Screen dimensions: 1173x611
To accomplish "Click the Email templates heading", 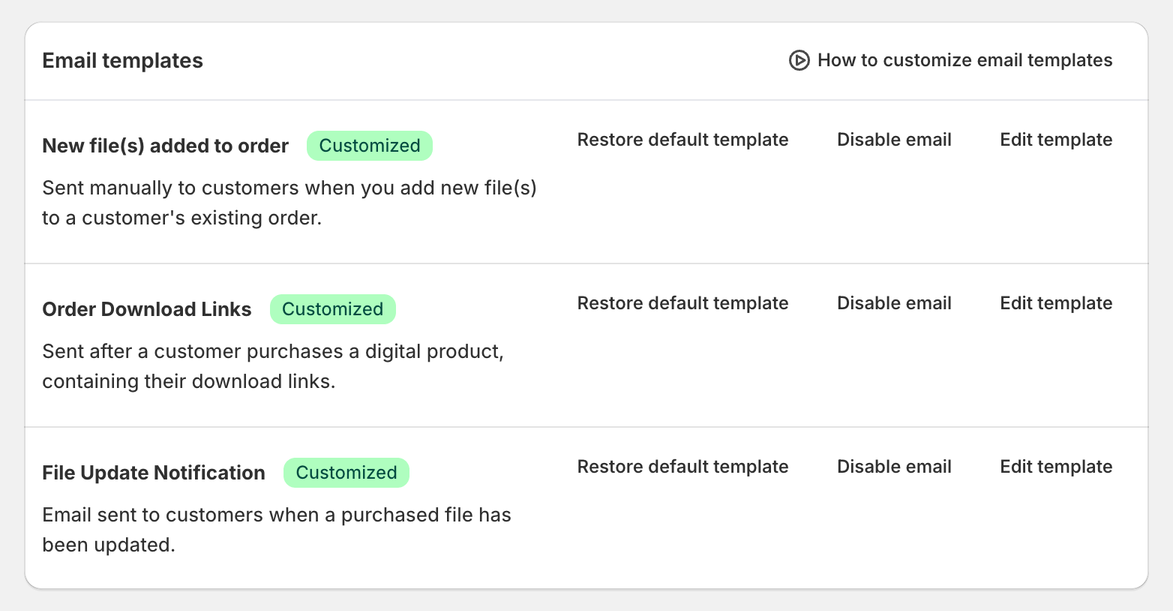I will [x=123, y=61].
